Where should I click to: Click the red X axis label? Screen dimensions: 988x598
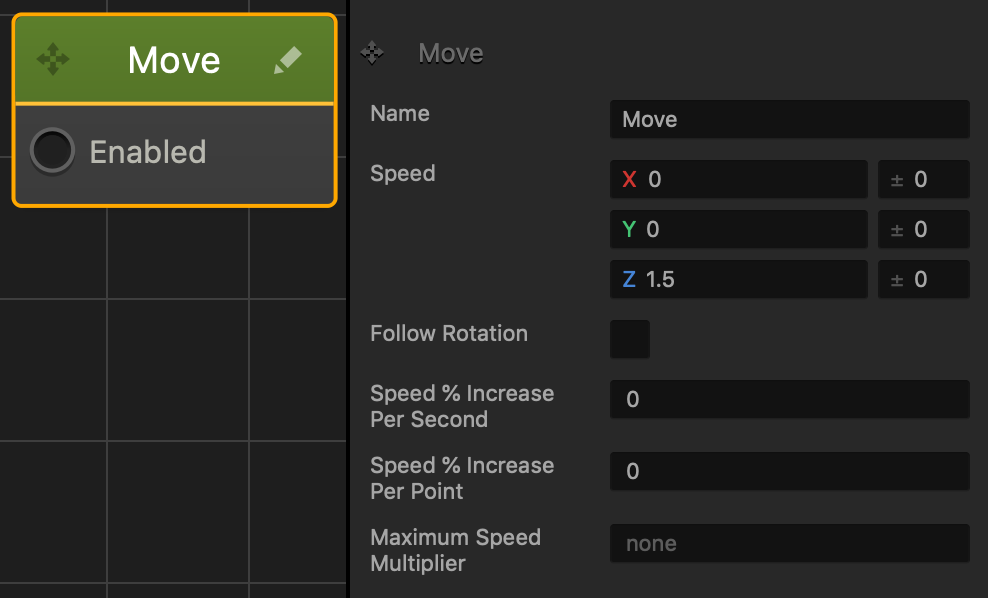629,180
